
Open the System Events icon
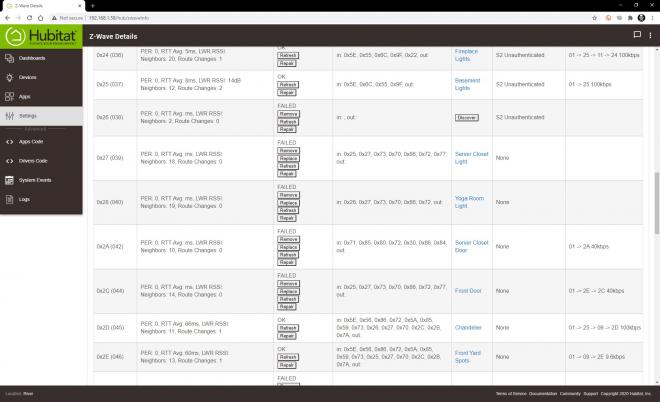coord(9,180)
